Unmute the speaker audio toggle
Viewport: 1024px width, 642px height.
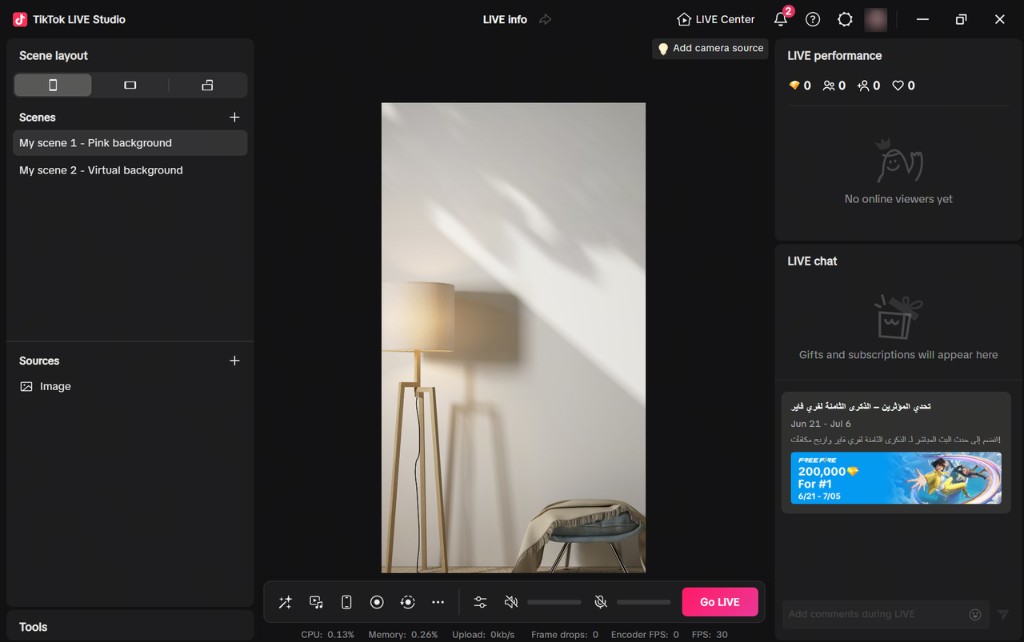pos(511,601)
